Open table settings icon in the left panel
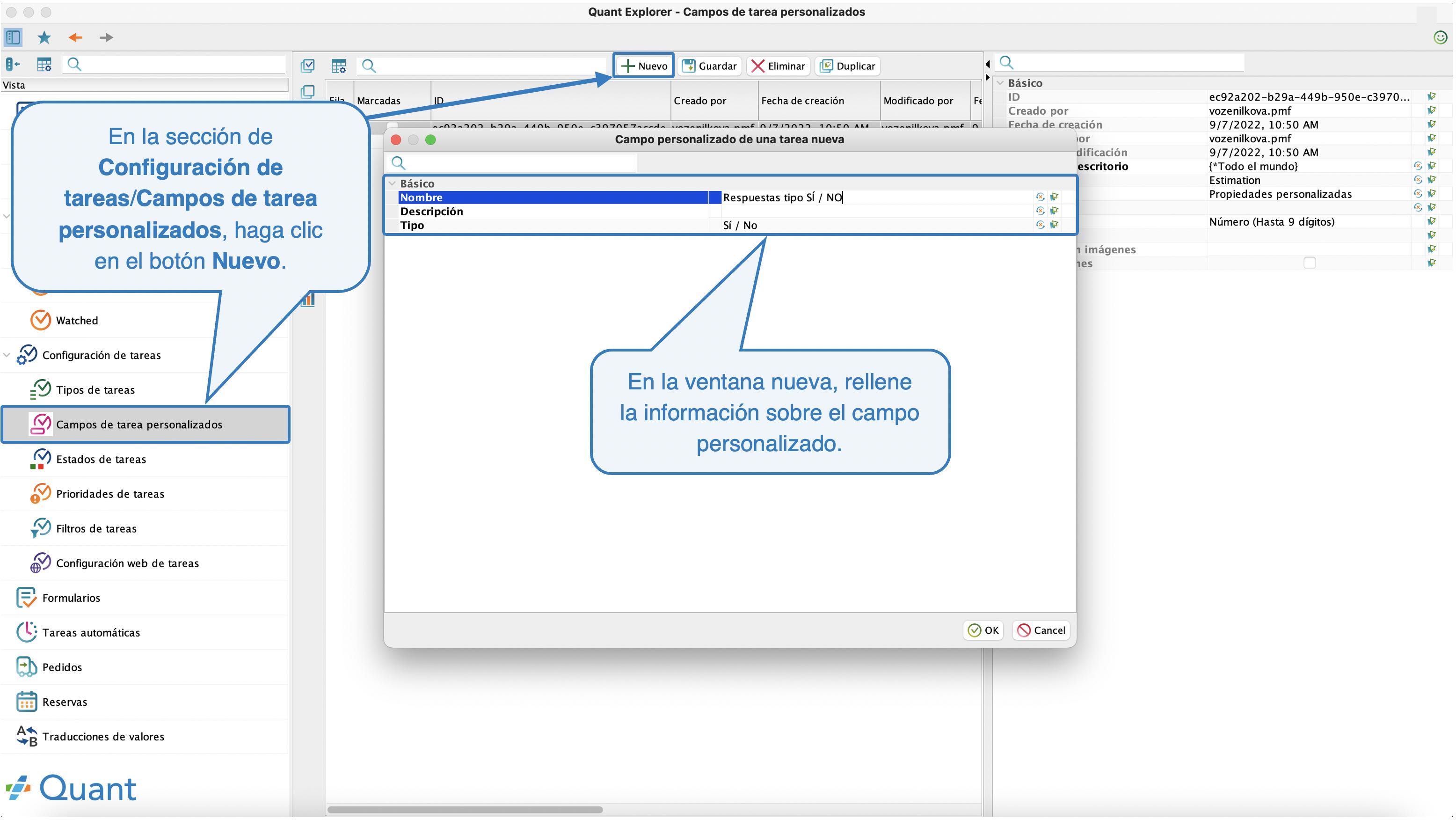Viewport: 1456px width, 820px height. click(44, 65)
